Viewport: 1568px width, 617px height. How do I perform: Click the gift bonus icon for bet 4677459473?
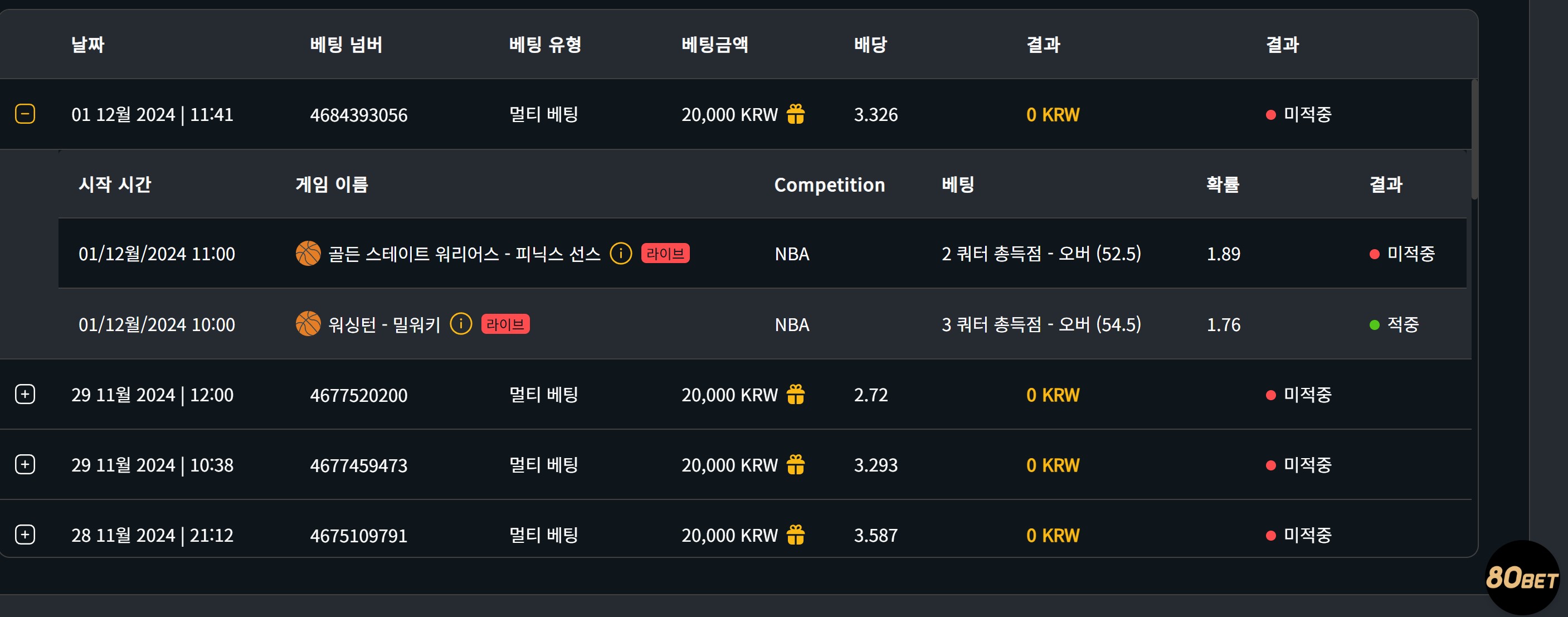coord(796,464)
